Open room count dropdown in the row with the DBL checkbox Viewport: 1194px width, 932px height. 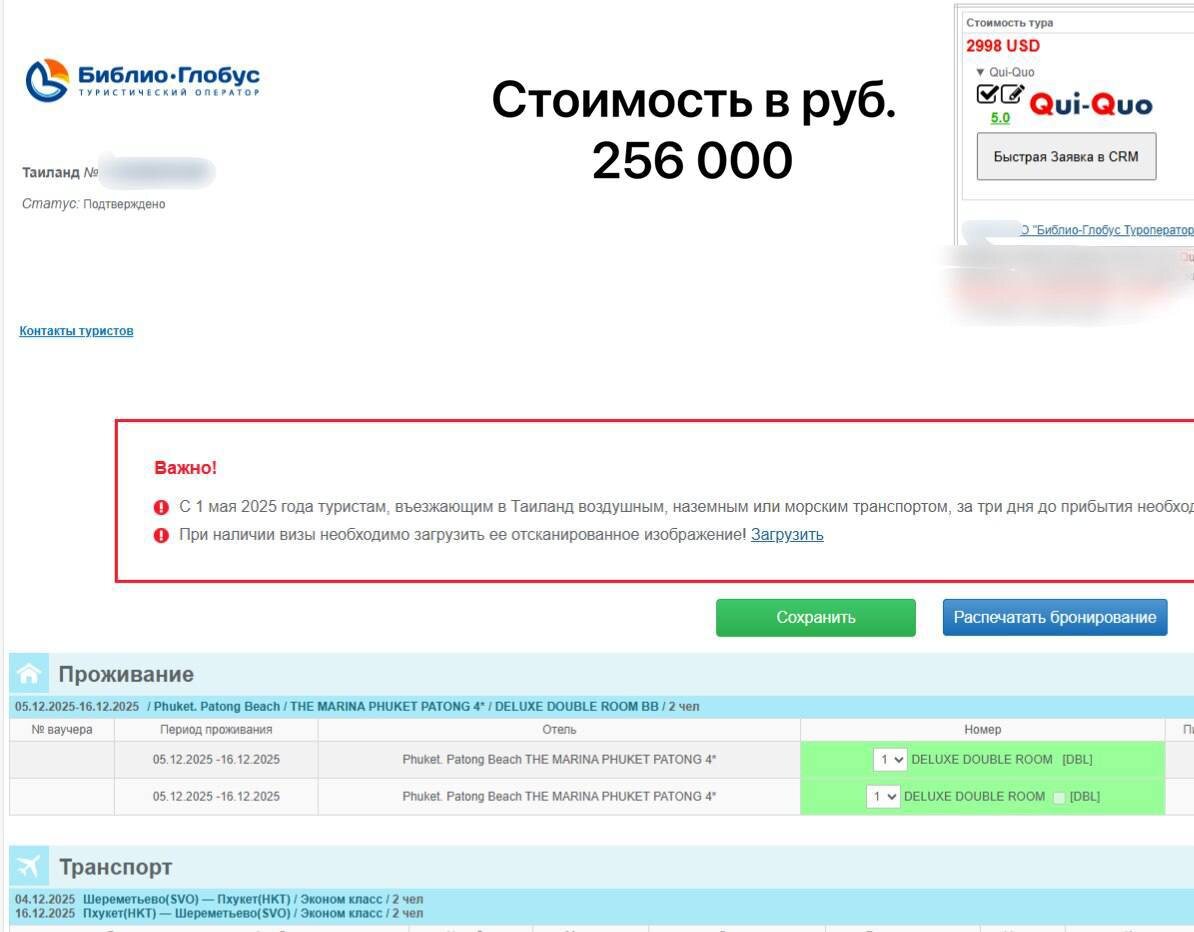click(883, 796)
